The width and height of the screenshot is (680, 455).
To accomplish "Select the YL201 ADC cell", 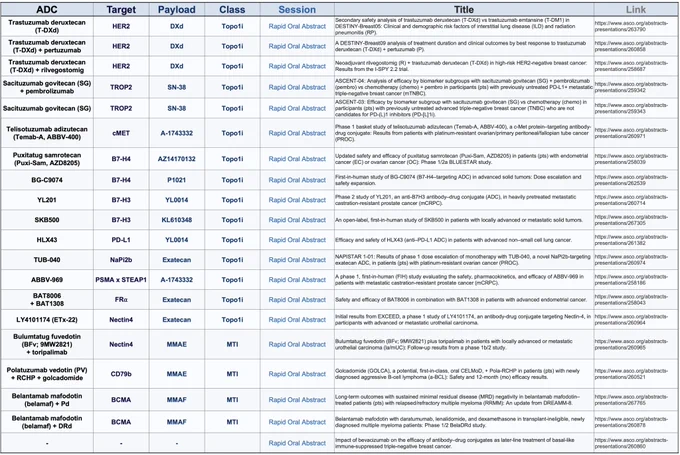I will click(47, 200).
